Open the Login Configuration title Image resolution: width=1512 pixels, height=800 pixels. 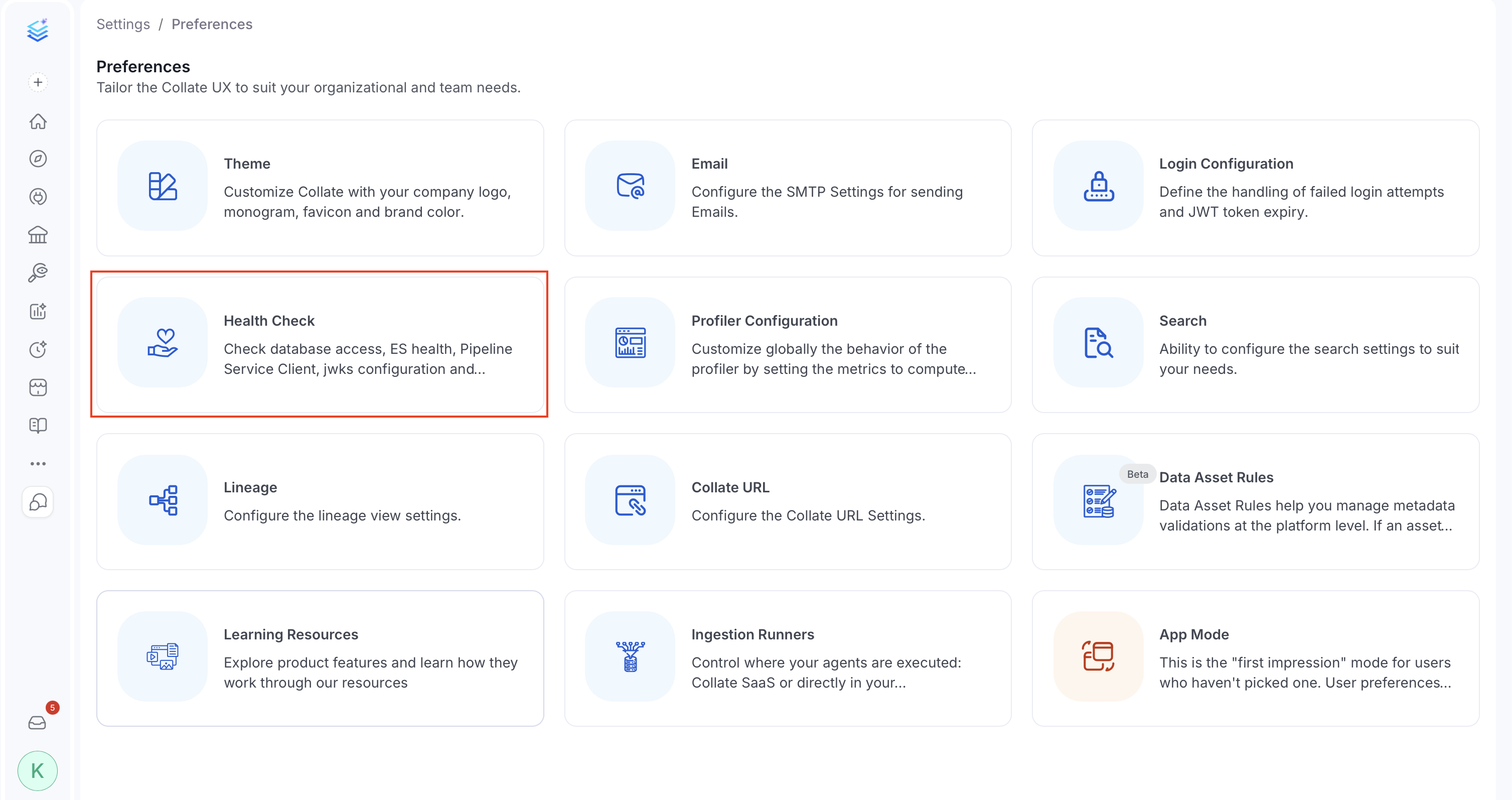tap(1226, 163)
